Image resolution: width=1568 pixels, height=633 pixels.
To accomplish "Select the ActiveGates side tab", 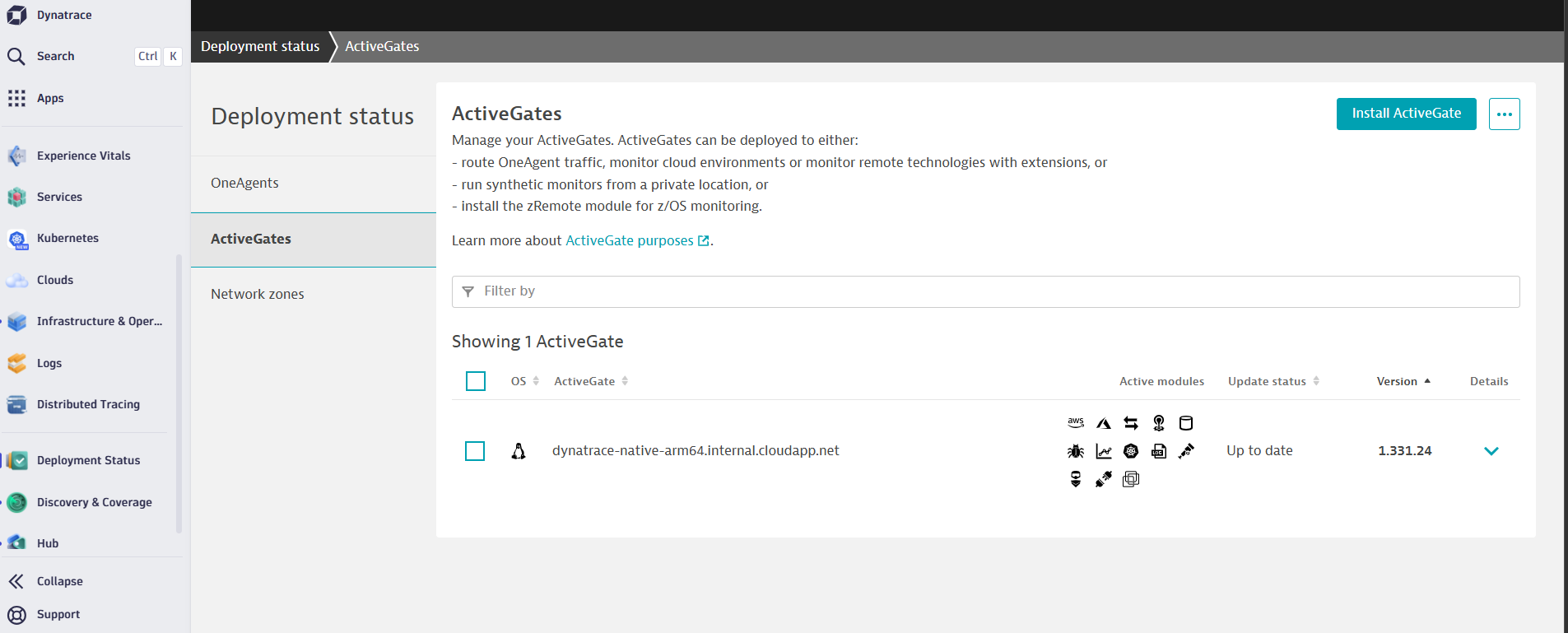I will tap(314, 240).
